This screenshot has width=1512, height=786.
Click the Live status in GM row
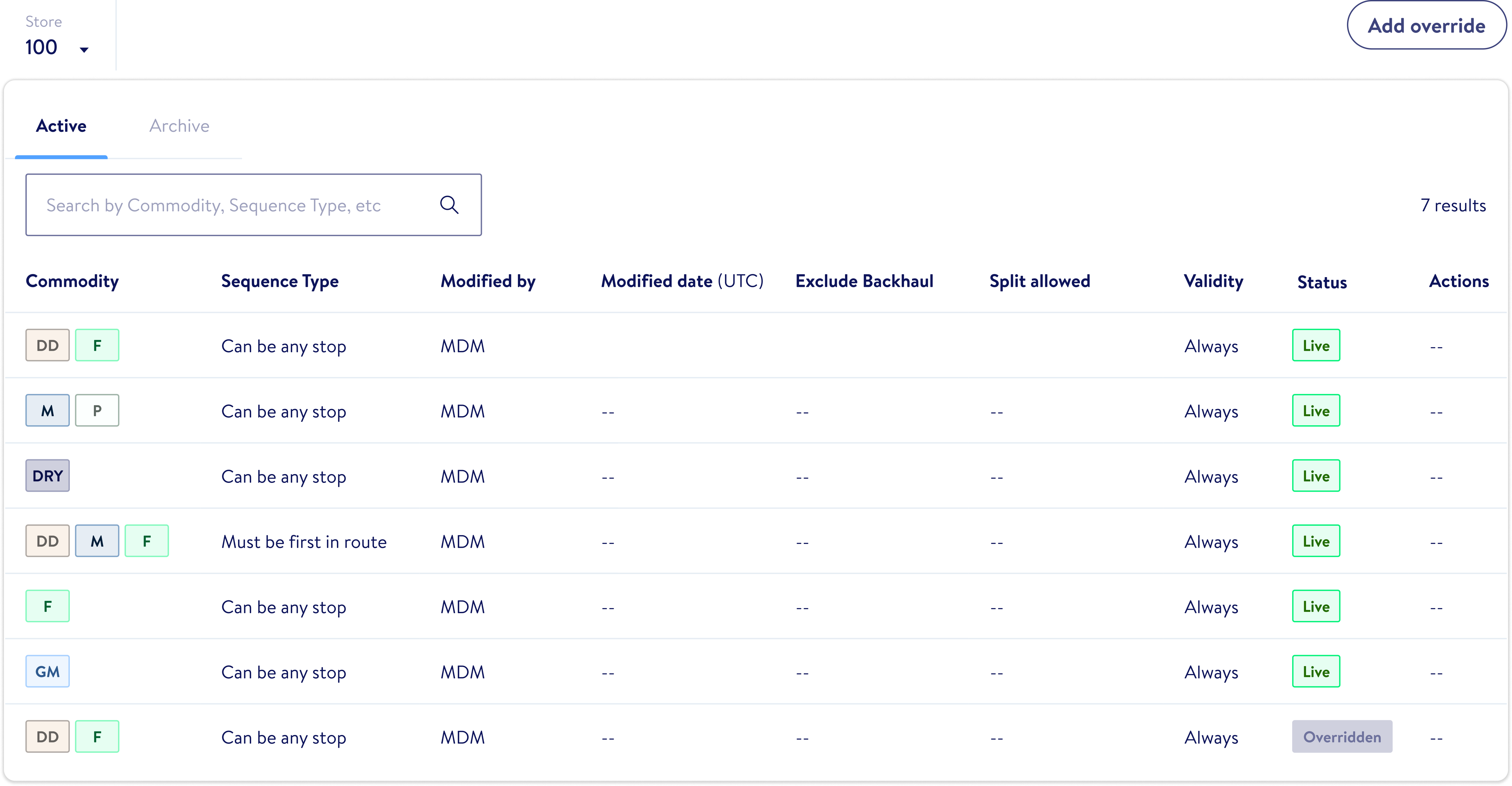1316,671
